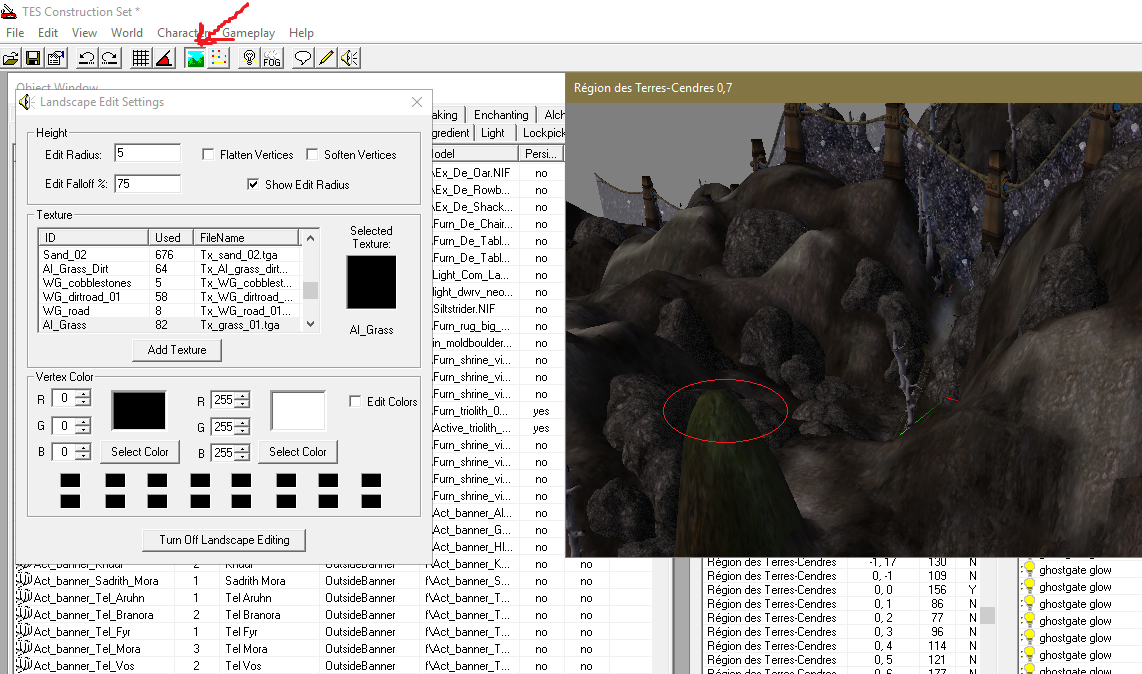Open the Gameplay menu
The height and width of the screenshot is (674, 1142).
point(248,33)
